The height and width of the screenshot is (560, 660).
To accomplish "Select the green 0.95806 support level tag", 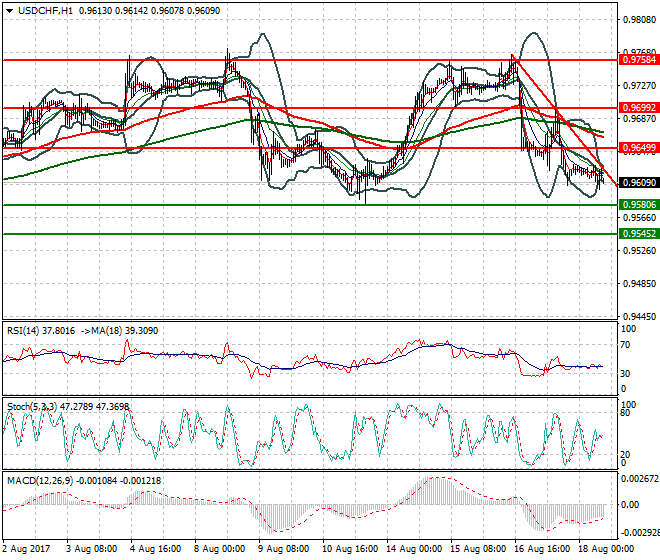I will (x=638, y=205).
